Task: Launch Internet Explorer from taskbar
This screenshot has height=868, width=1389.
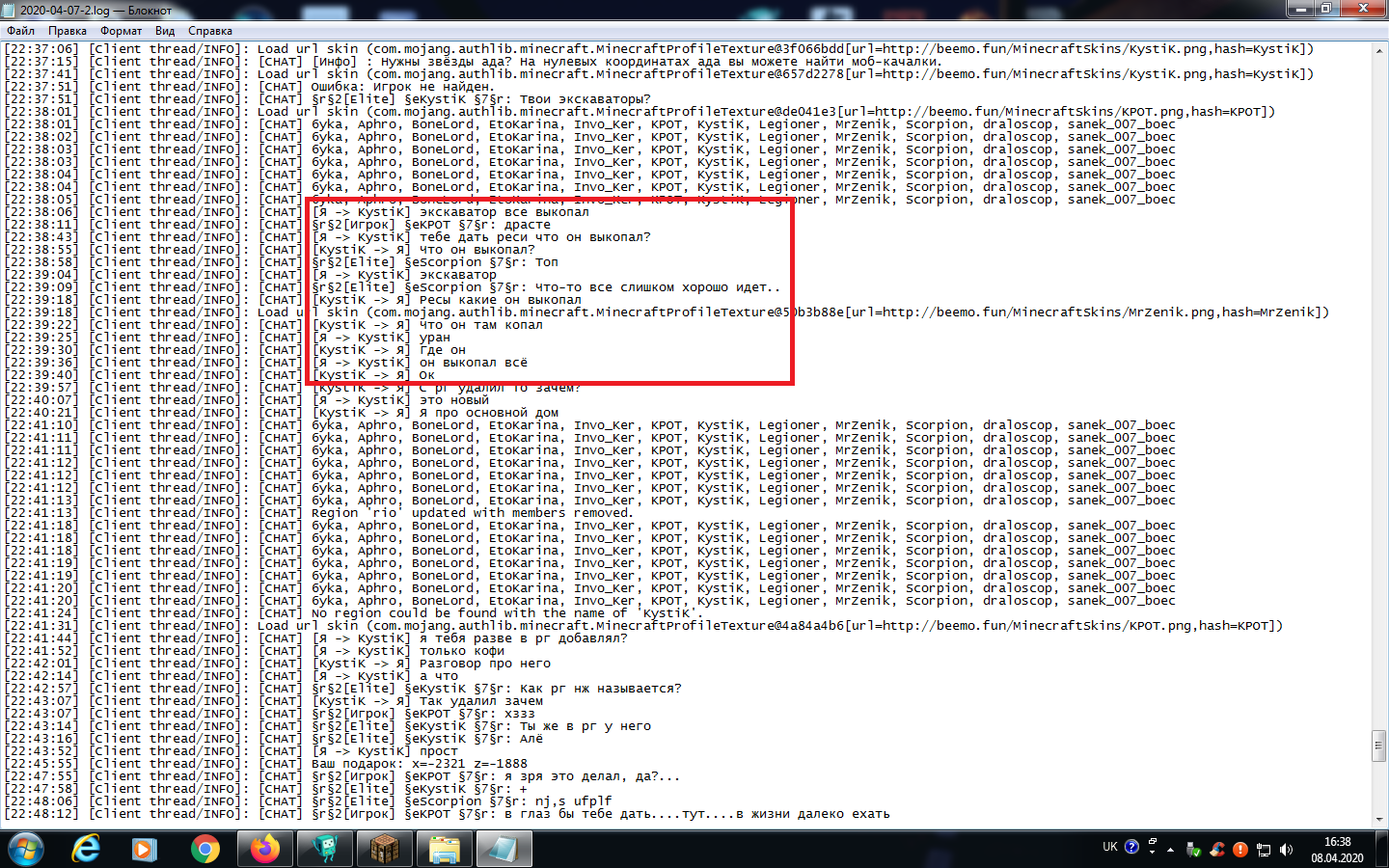Action: (x=86, y=849)
